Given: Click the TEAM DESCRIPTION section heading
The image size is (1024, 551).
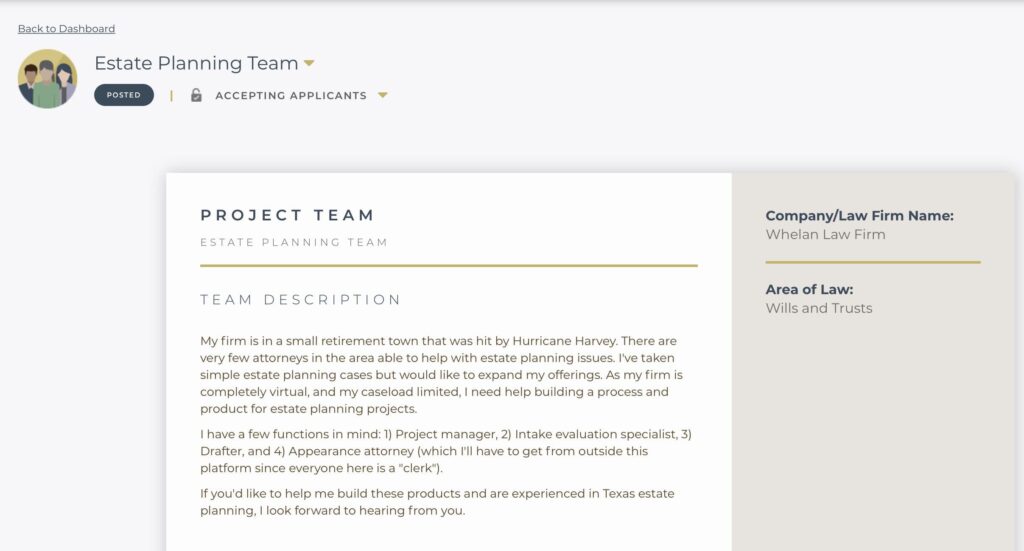Looking at the screenshot, I should click(x=300, y=300).
